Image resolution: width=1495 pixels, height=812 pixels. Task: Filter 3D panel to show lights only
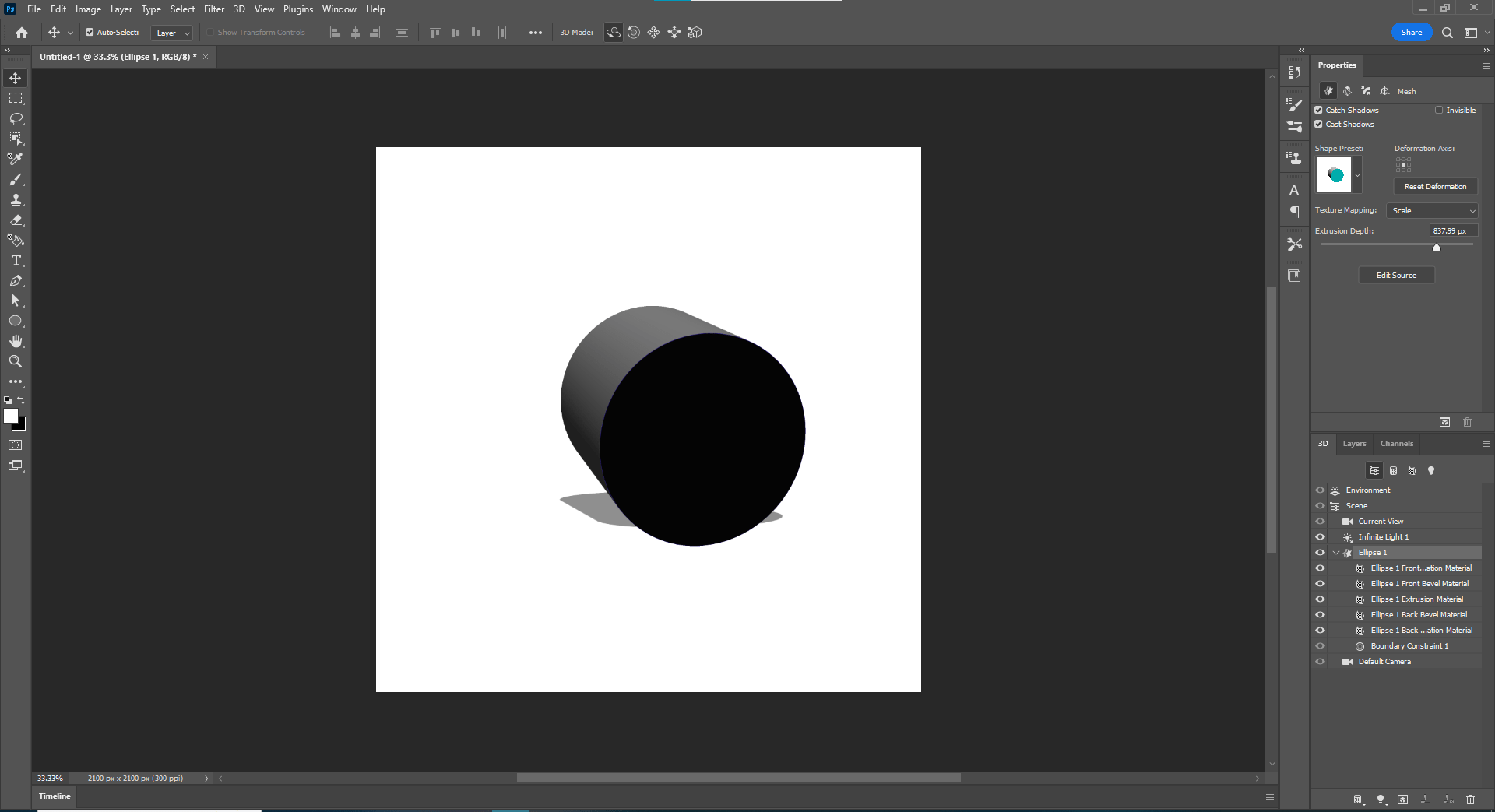click(1430, 470)
